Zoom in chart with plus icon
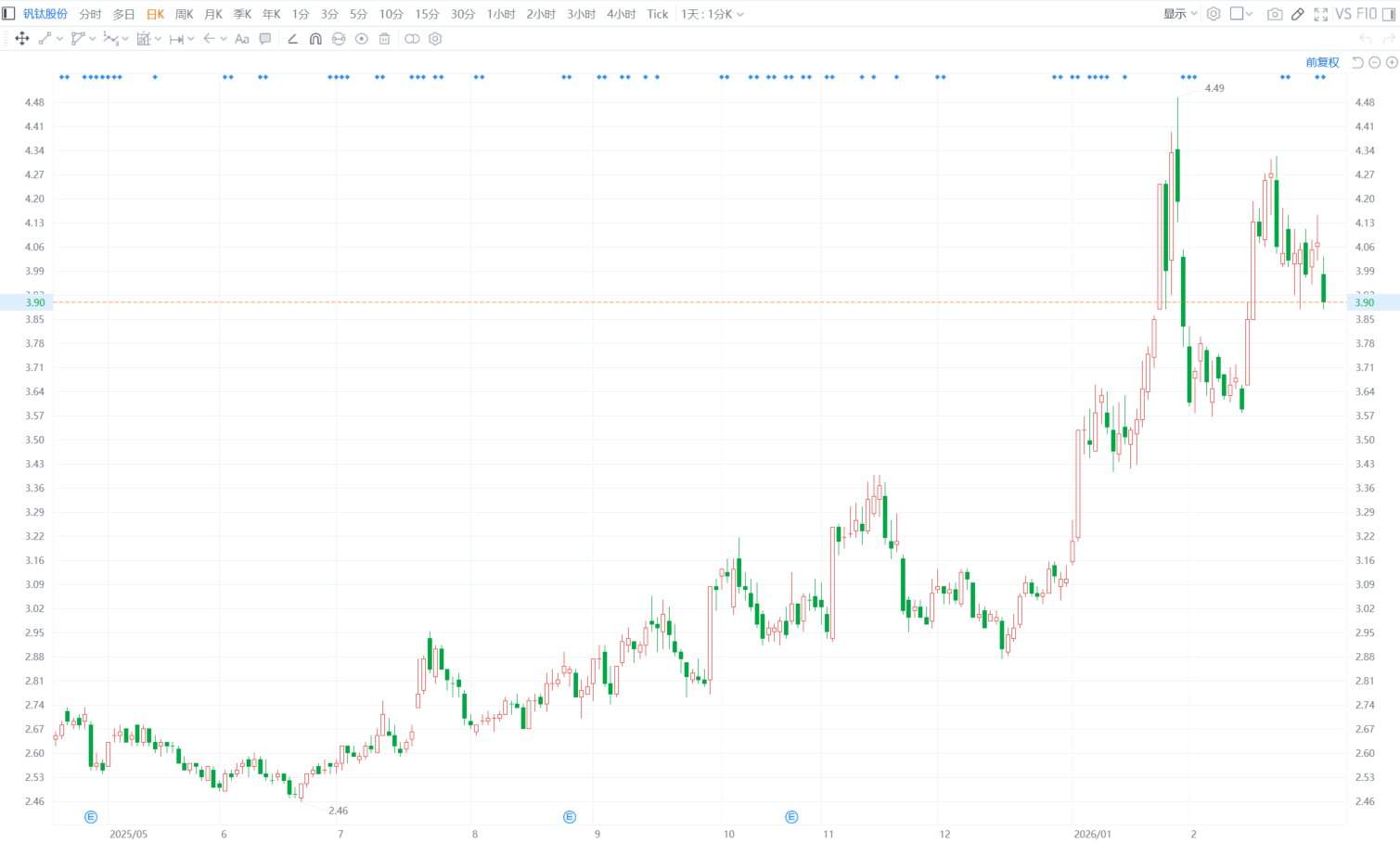 point(1392,62)
